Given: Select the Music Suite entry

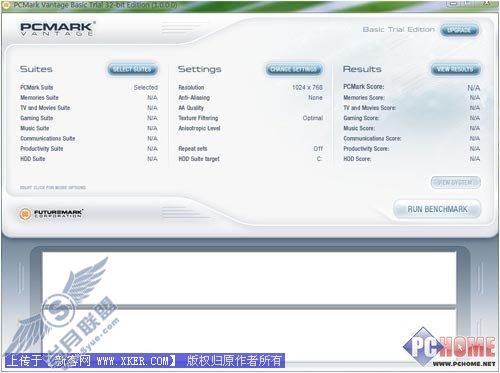Looking at the screenshot, I should (x=89, y=128).
